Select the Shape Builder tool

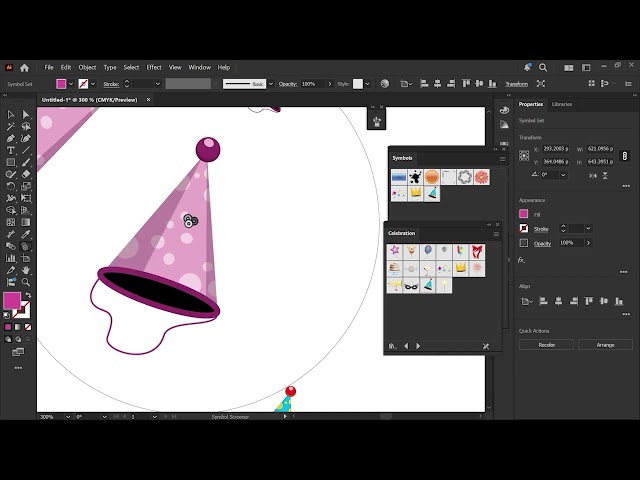tap(11, 210)
